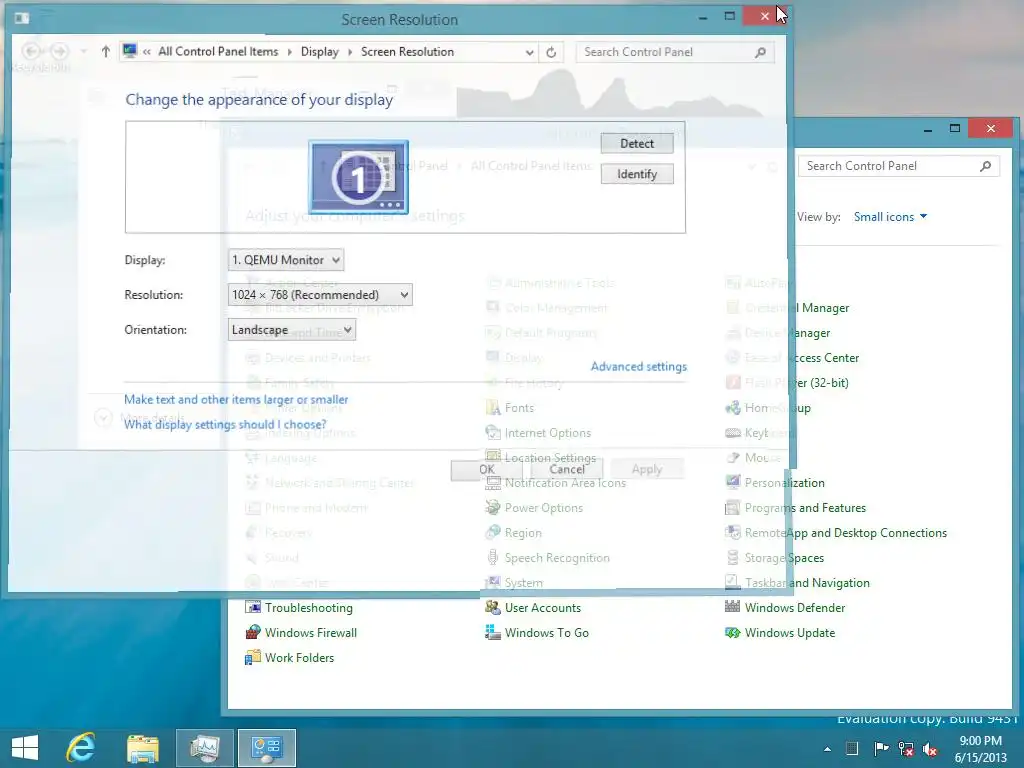1024x768 pixels.
Task: Open the Windows Defender icon
Action: tap(733, 607)
